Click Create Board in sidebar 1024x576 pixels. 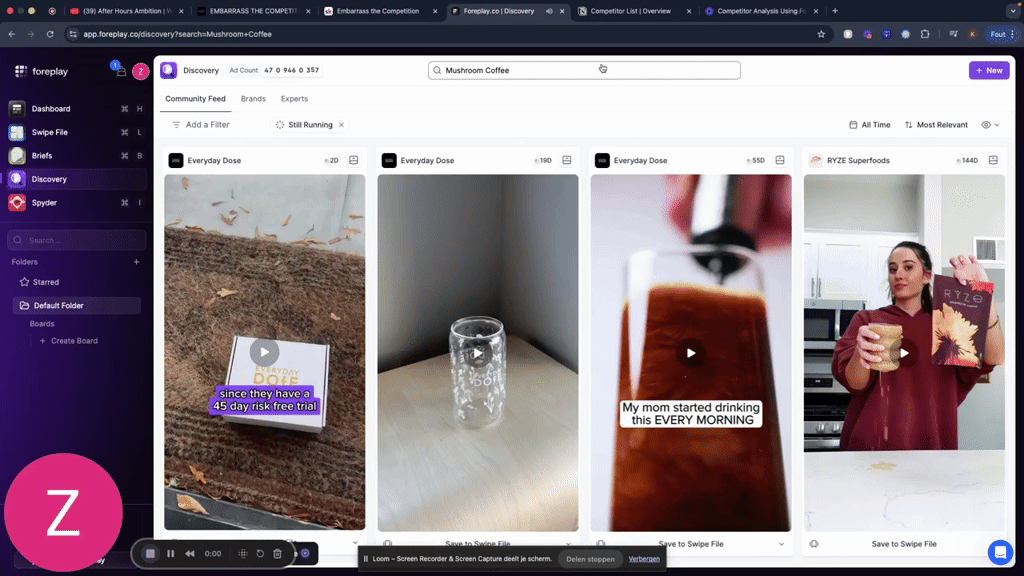(69, 341)
